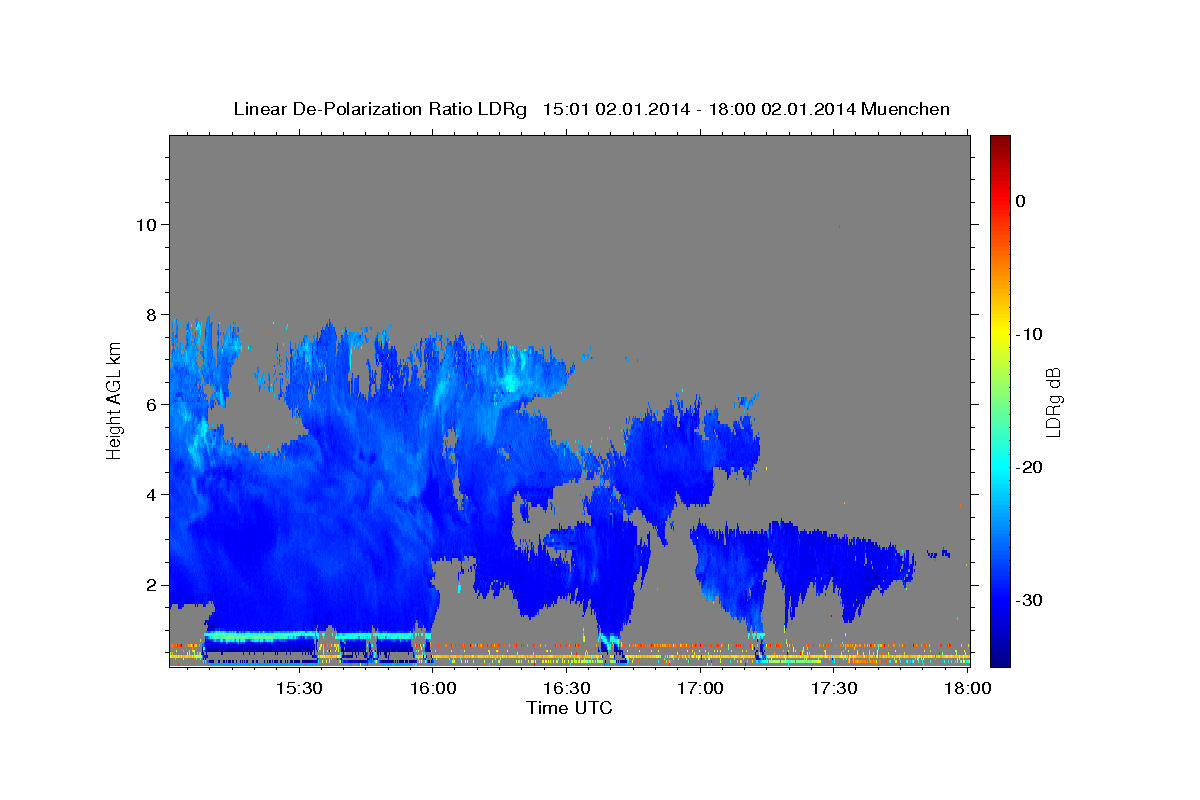Click the 17:30 time tick label

pos(834,688)
